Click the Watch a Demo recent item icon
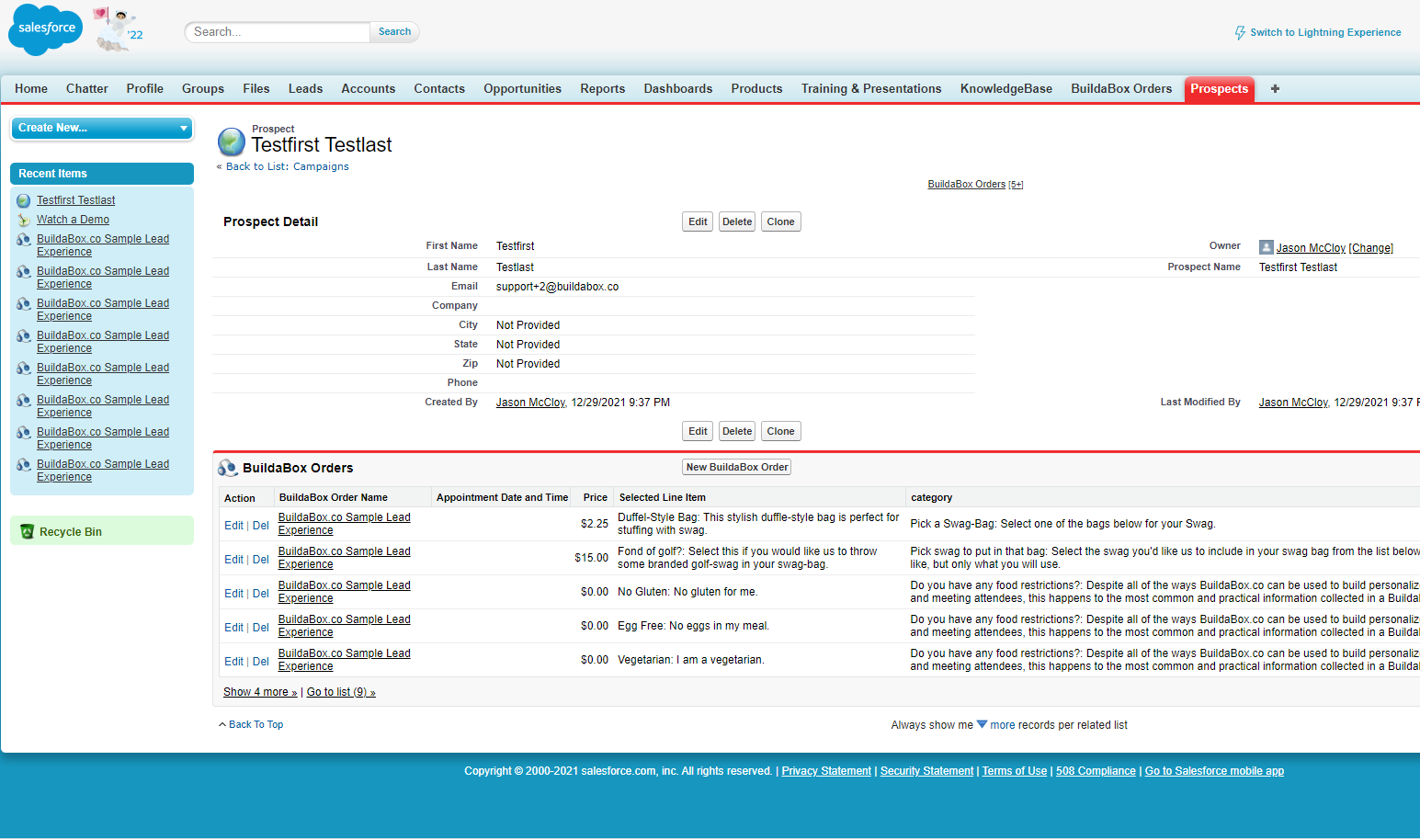1420x840 pixels. (24, 220)
